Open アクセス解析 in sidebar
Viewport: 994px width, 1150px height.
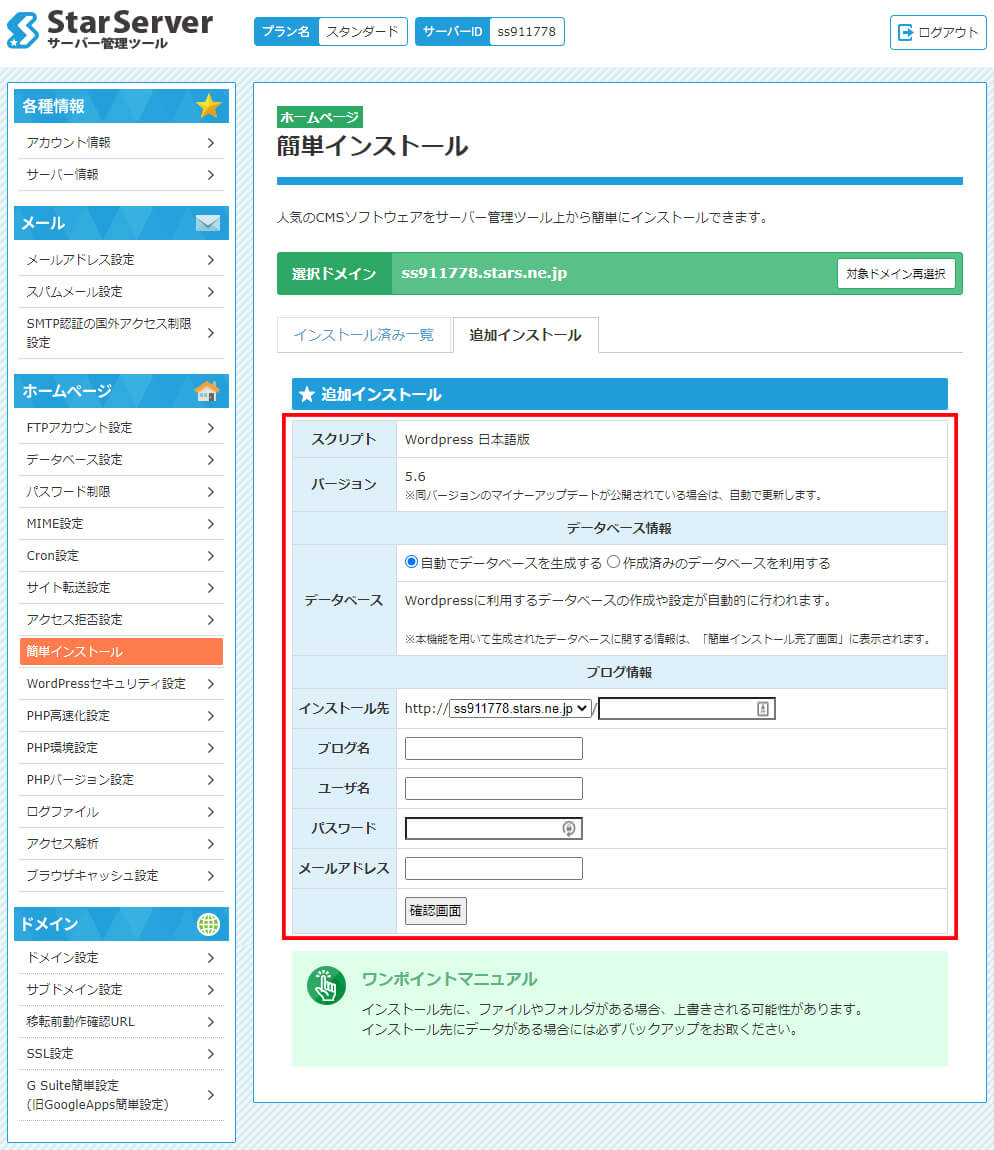[x=121, y=843]
